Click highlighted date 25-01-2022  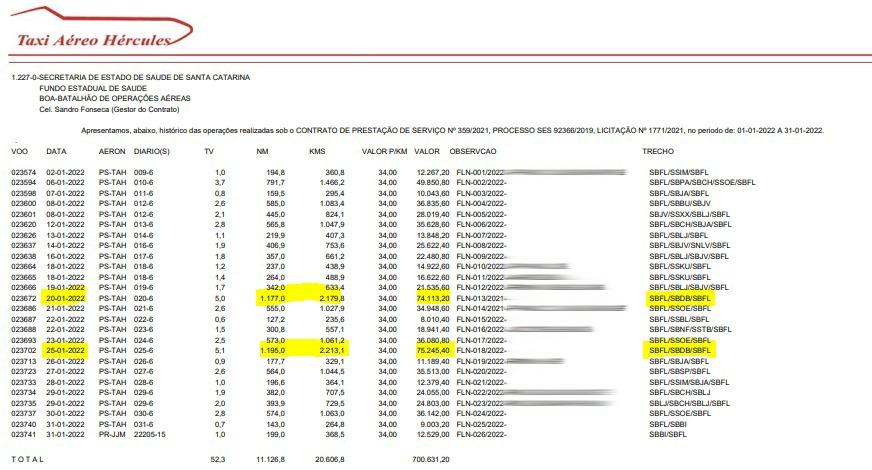[x=66, y=350]
